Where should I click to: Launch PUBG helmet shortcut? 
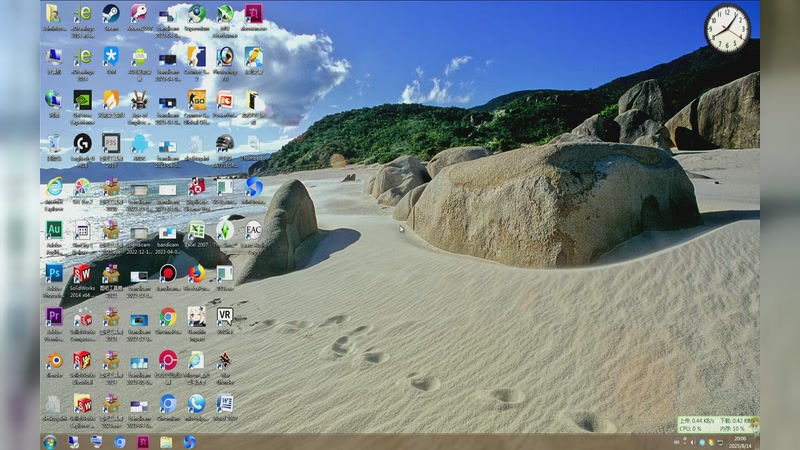point(225,144)
